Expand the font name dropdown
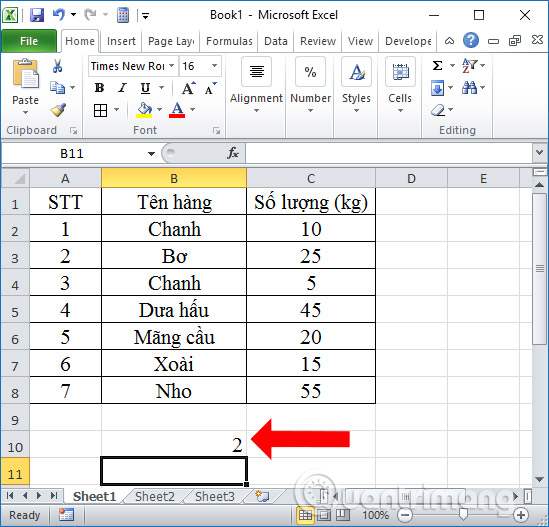The width and height of the screenshot is (549, 527). (172, 66)
